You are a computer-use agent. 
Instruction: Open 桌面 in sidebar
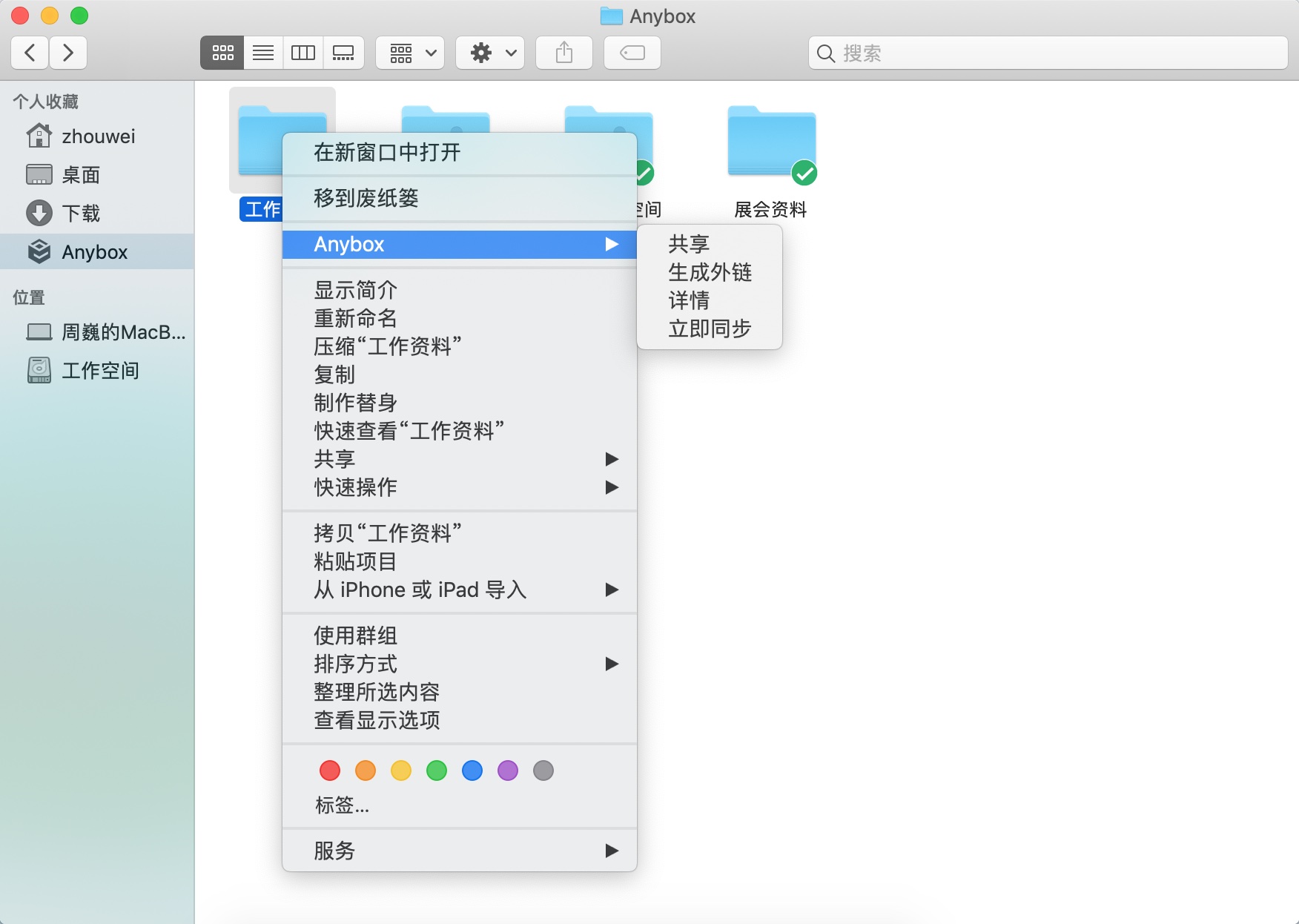[x=97, y=175]
